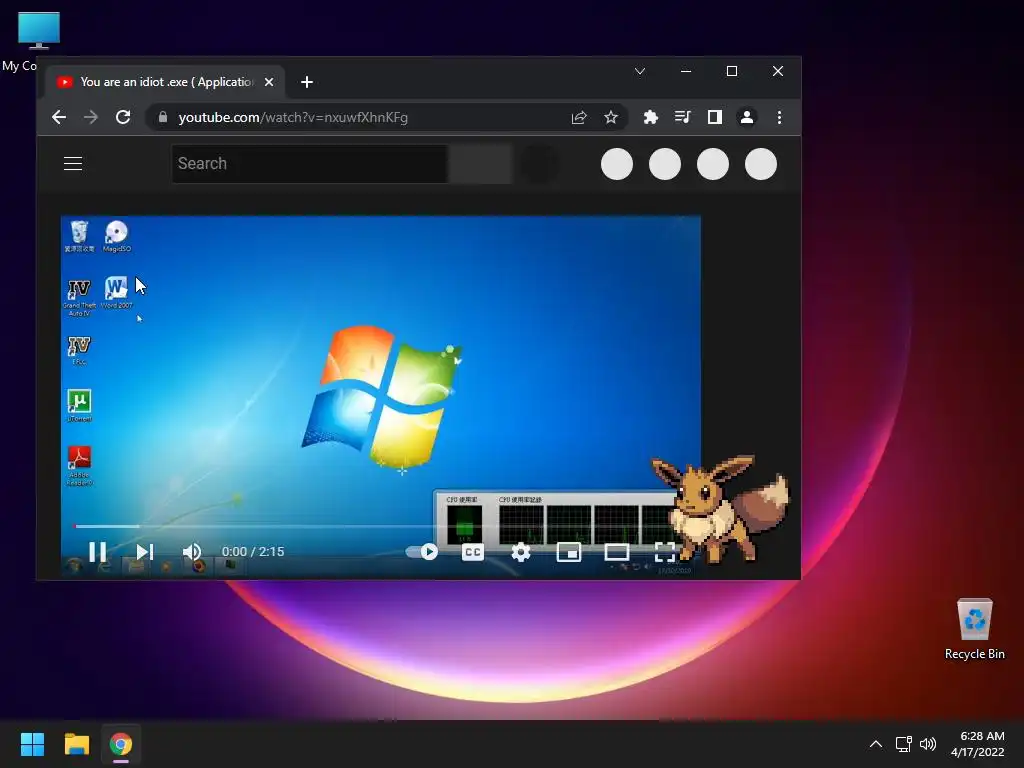Open Chrome extensions puzzle icon

pos(650,118)
